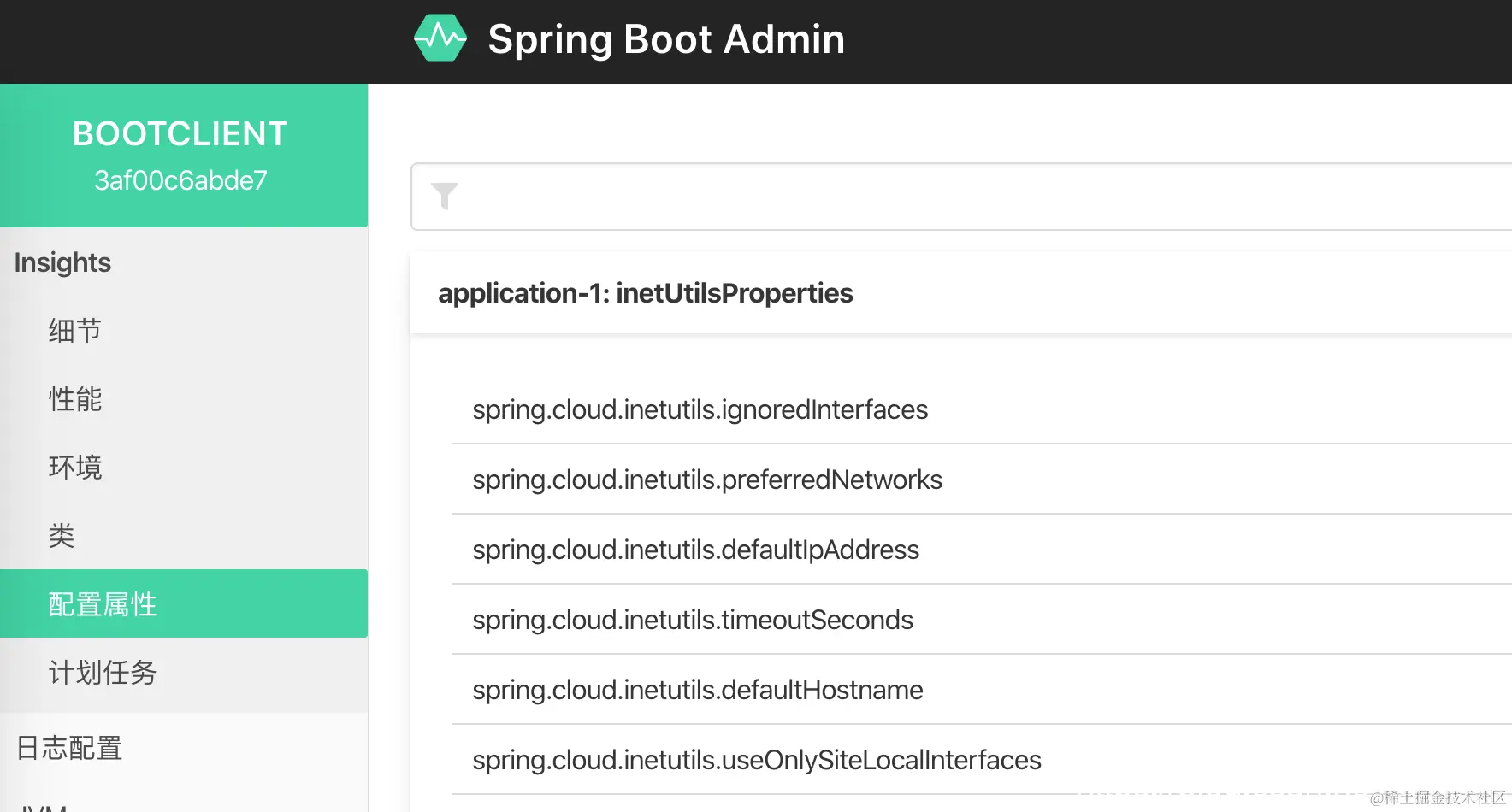Select spring.cloud.inetutils.preferredNetworks row

click(x=982, y=480)
